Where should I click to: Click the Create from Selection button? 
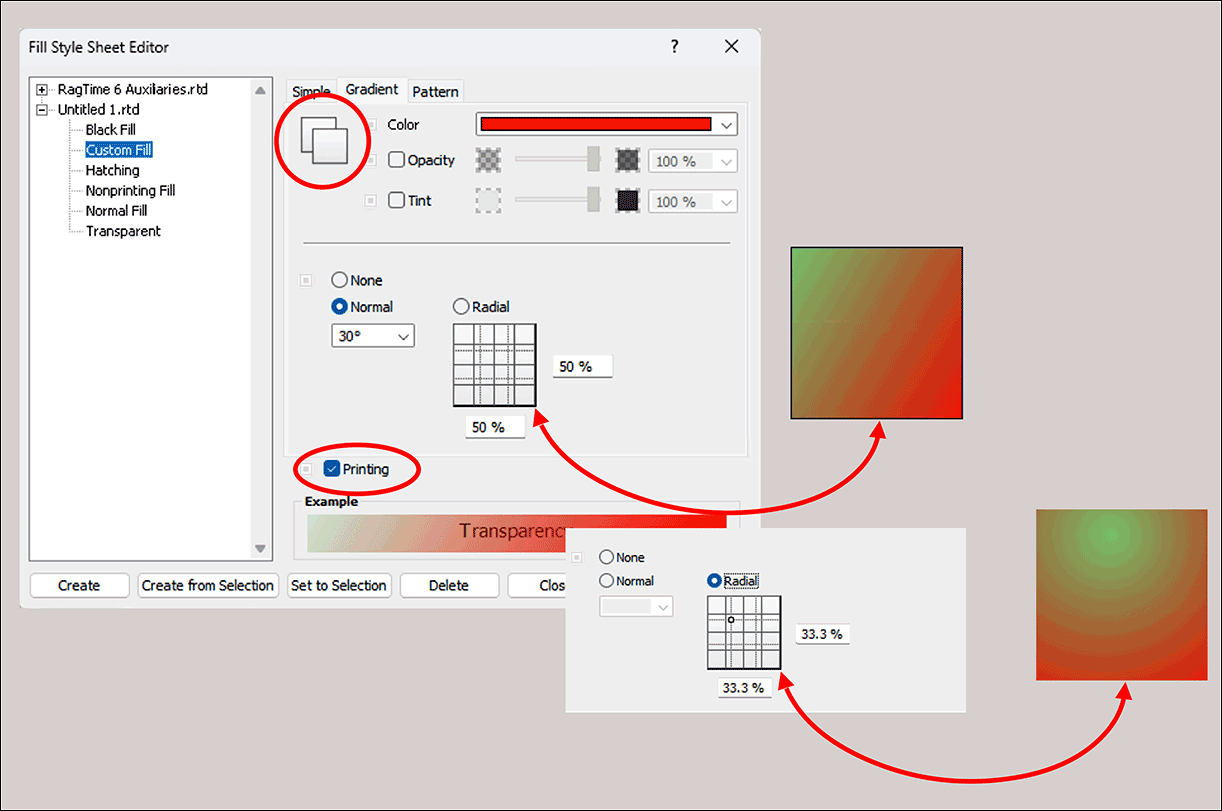208,586
